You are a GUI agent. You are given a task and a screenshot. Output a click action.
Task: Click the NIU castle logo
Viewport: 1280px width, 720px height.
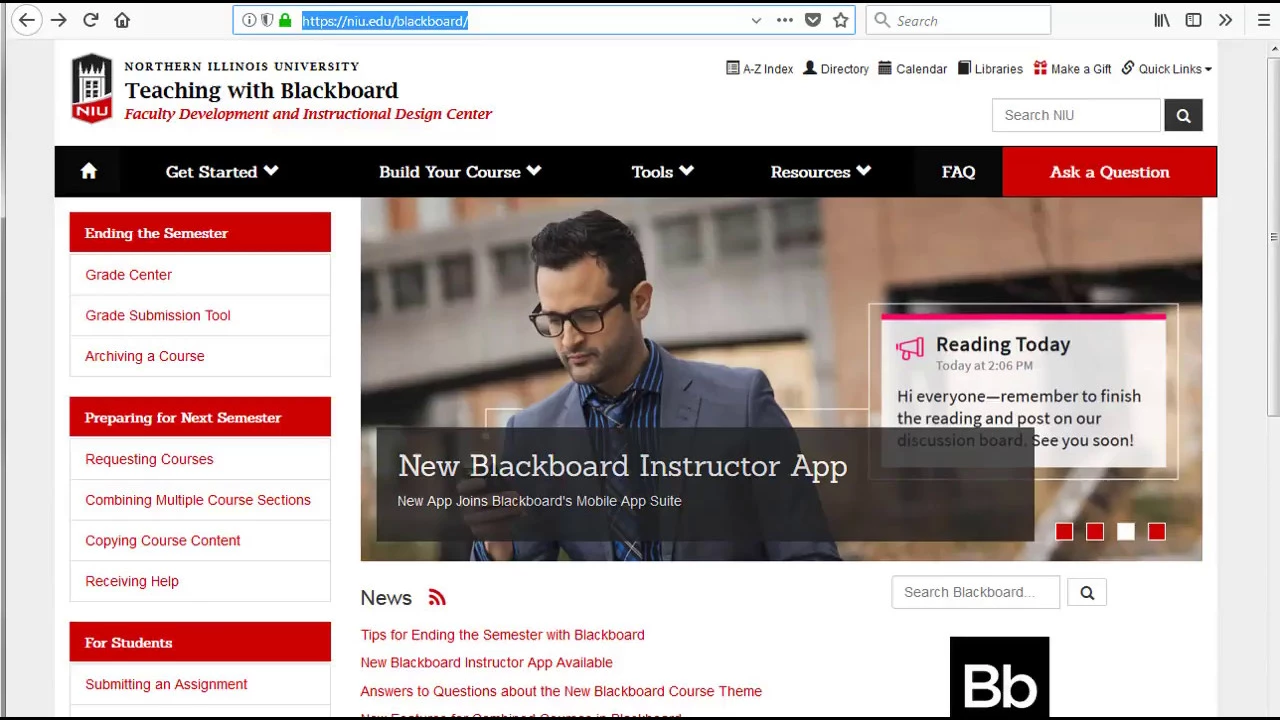91,87
